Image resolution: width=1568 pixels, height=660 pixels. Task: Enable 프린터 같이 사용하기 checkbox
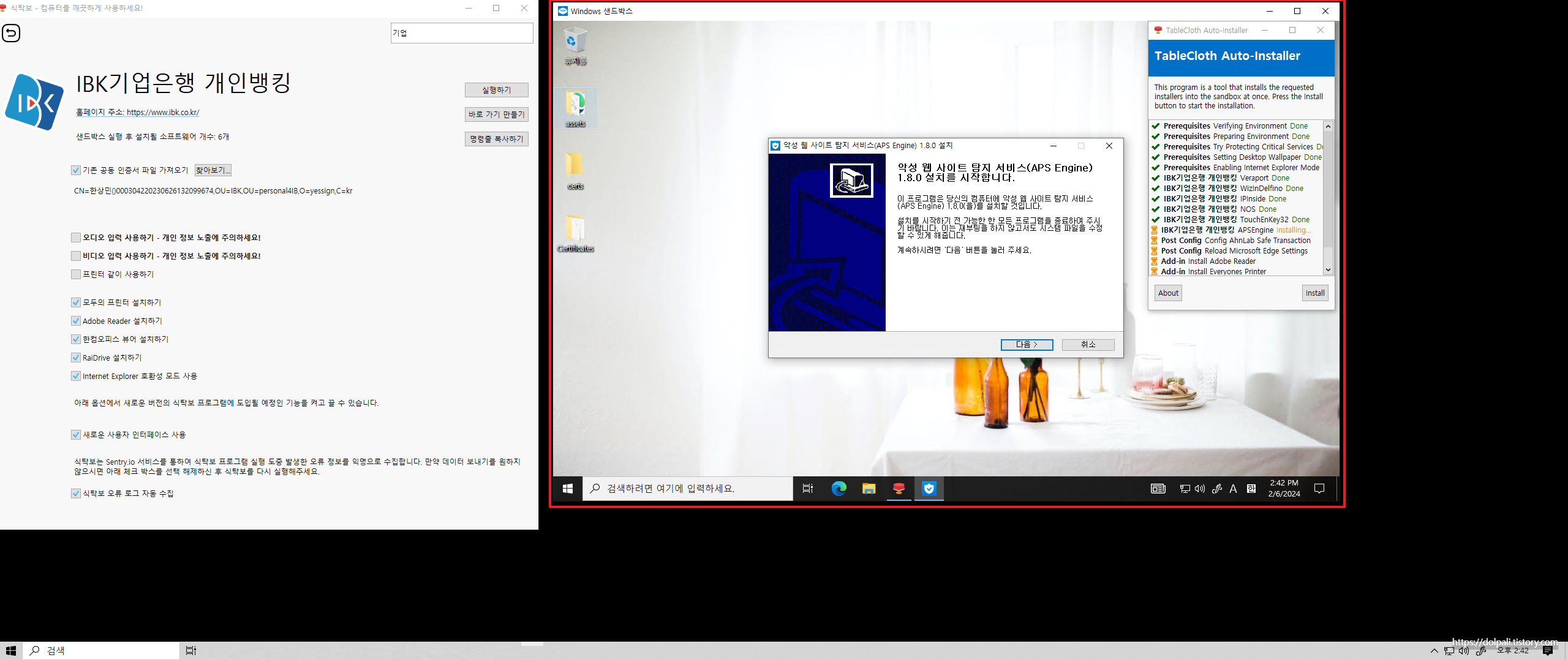click(x=76, y=274)
